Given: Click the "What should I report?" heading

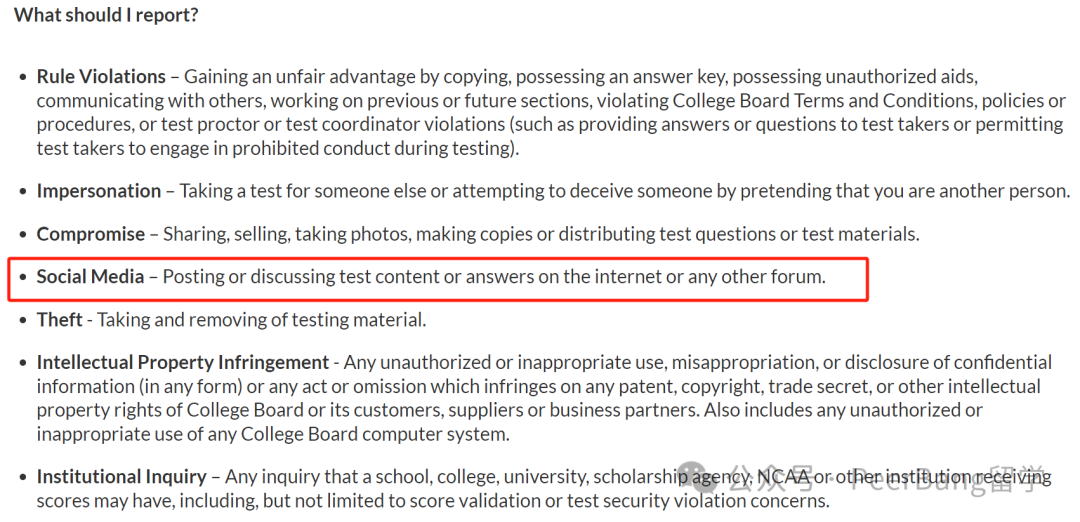Looking at the screenshot, I should (106, 14).
